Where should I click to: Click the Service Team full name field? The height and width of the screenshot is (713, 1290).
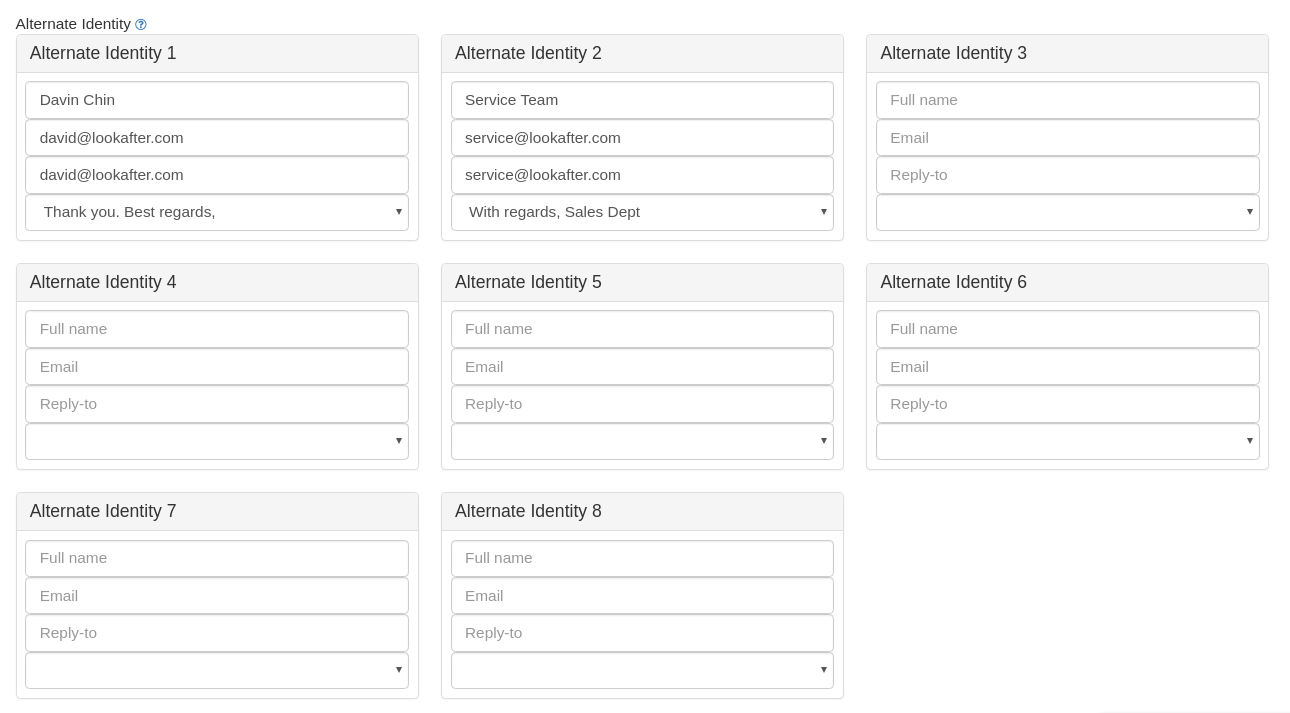[642, 100]
